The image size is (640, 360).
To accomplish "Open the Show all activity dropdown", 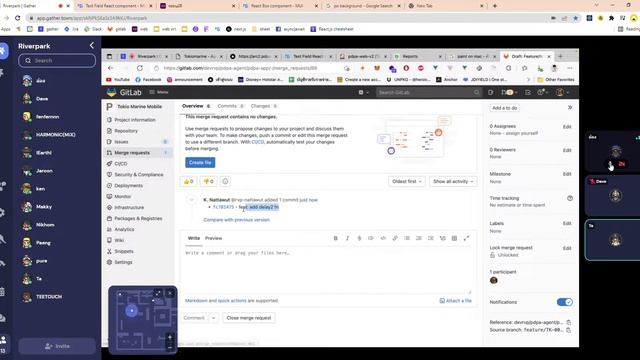I will coord(453,181).
